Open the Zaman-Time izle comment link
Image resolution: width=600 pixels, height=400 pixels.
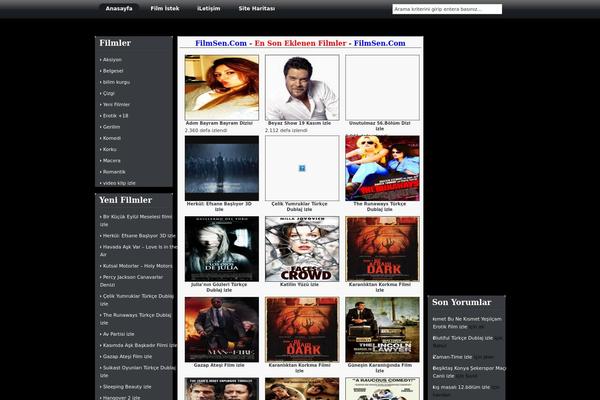452,357
